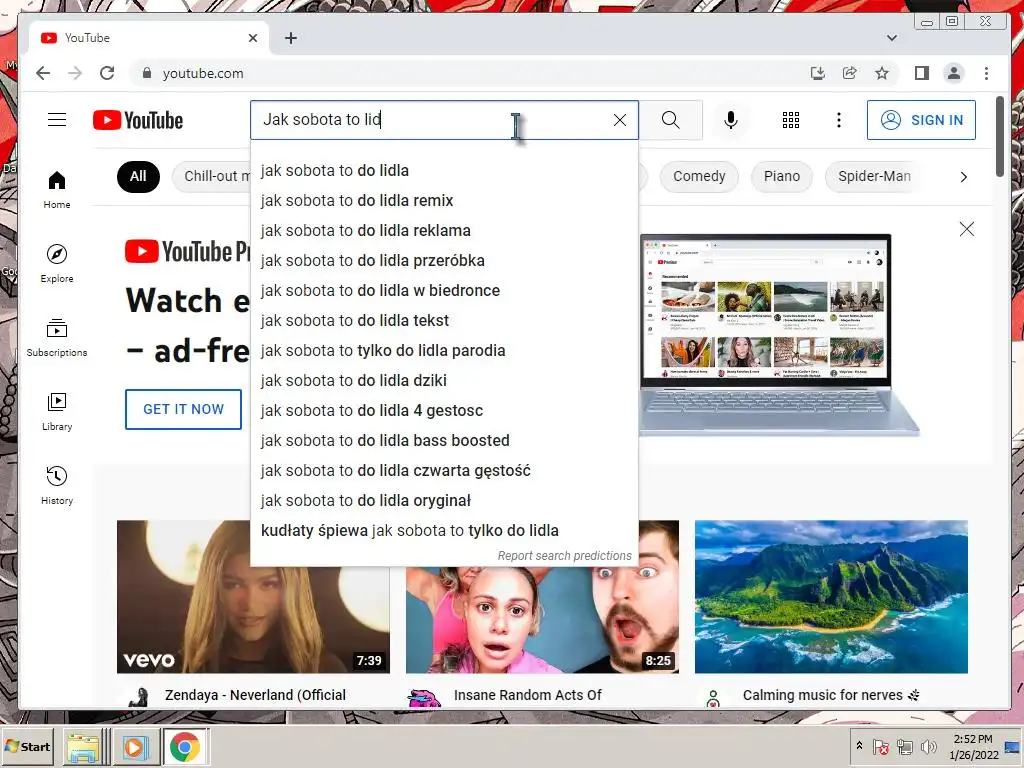
Task: Close the YouTube tab
Action: pyautogui.click(x=253, y=38)
